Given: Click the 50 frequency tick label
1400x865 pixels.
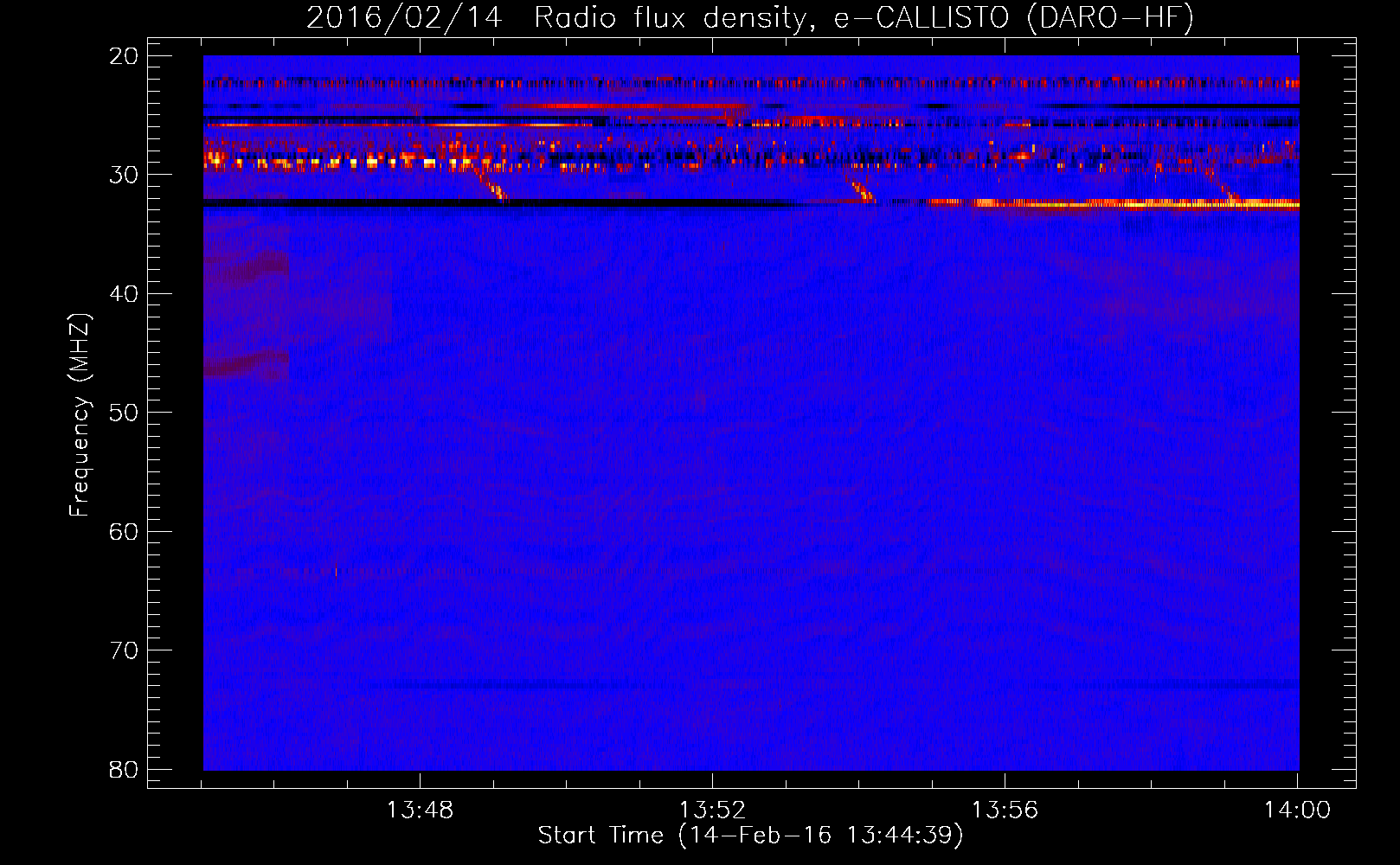Looking at the screenshot, I should click(x=125, y=413).
